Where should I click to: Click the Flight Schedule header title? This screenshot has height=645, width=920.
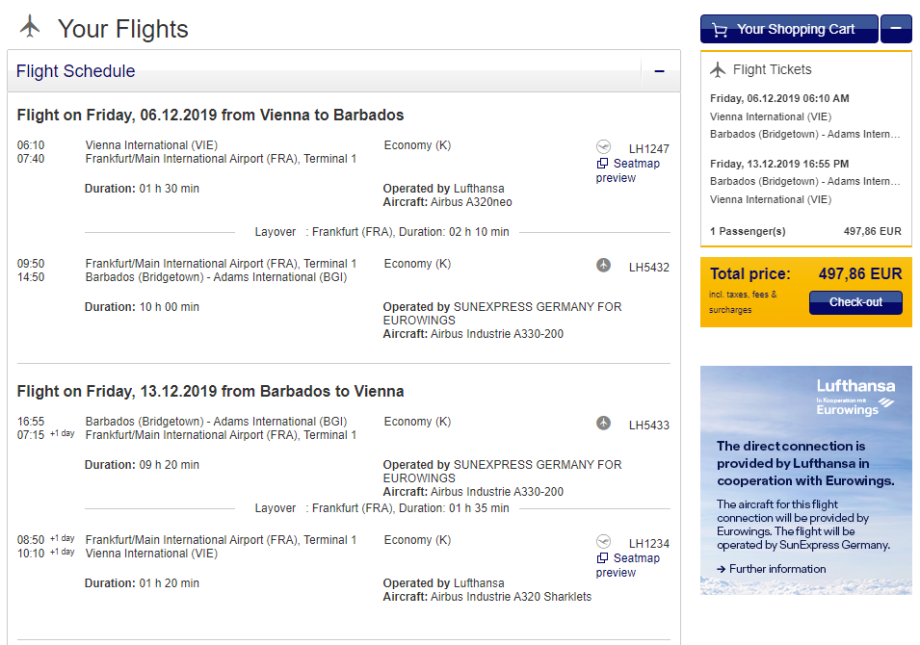(x=76, y=72)
